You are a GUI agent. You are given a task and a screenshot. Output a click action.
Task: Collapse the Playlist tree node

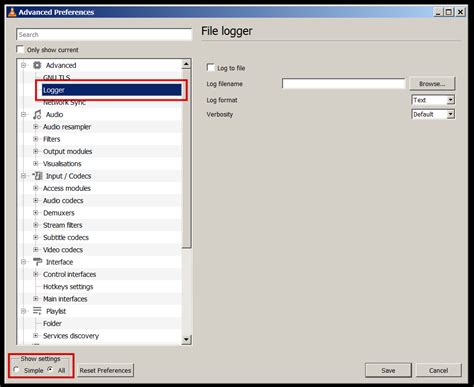click(23, 311)
